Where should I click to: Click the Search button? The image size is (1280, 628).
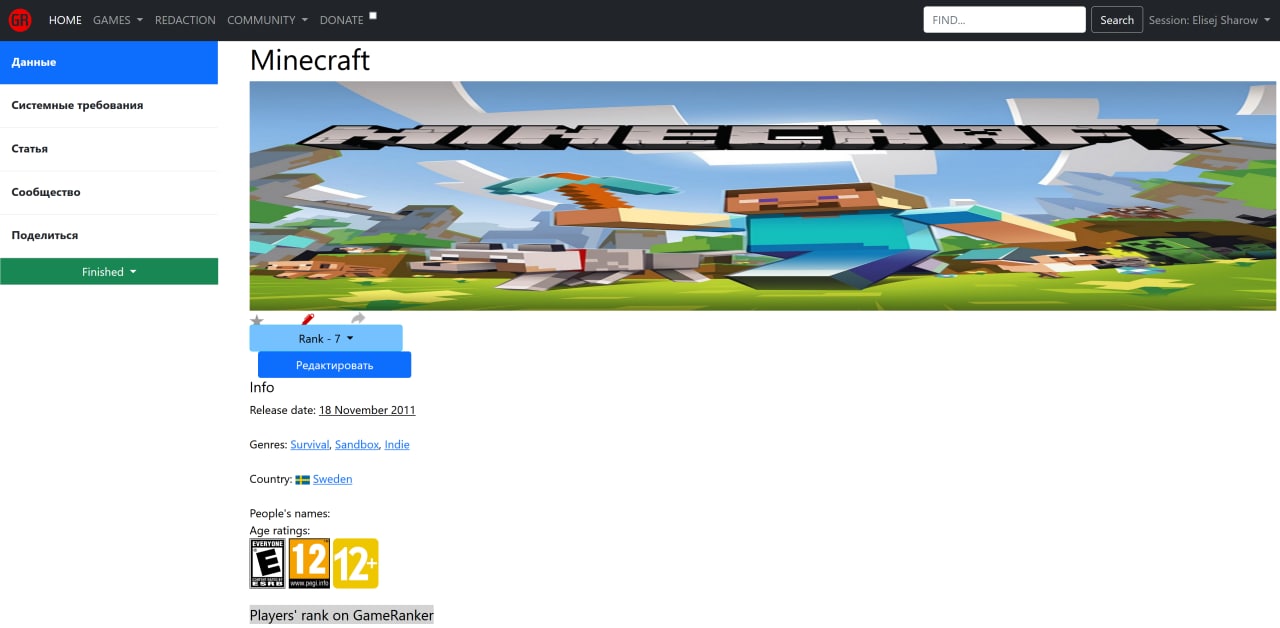[x=1117, y=20]
